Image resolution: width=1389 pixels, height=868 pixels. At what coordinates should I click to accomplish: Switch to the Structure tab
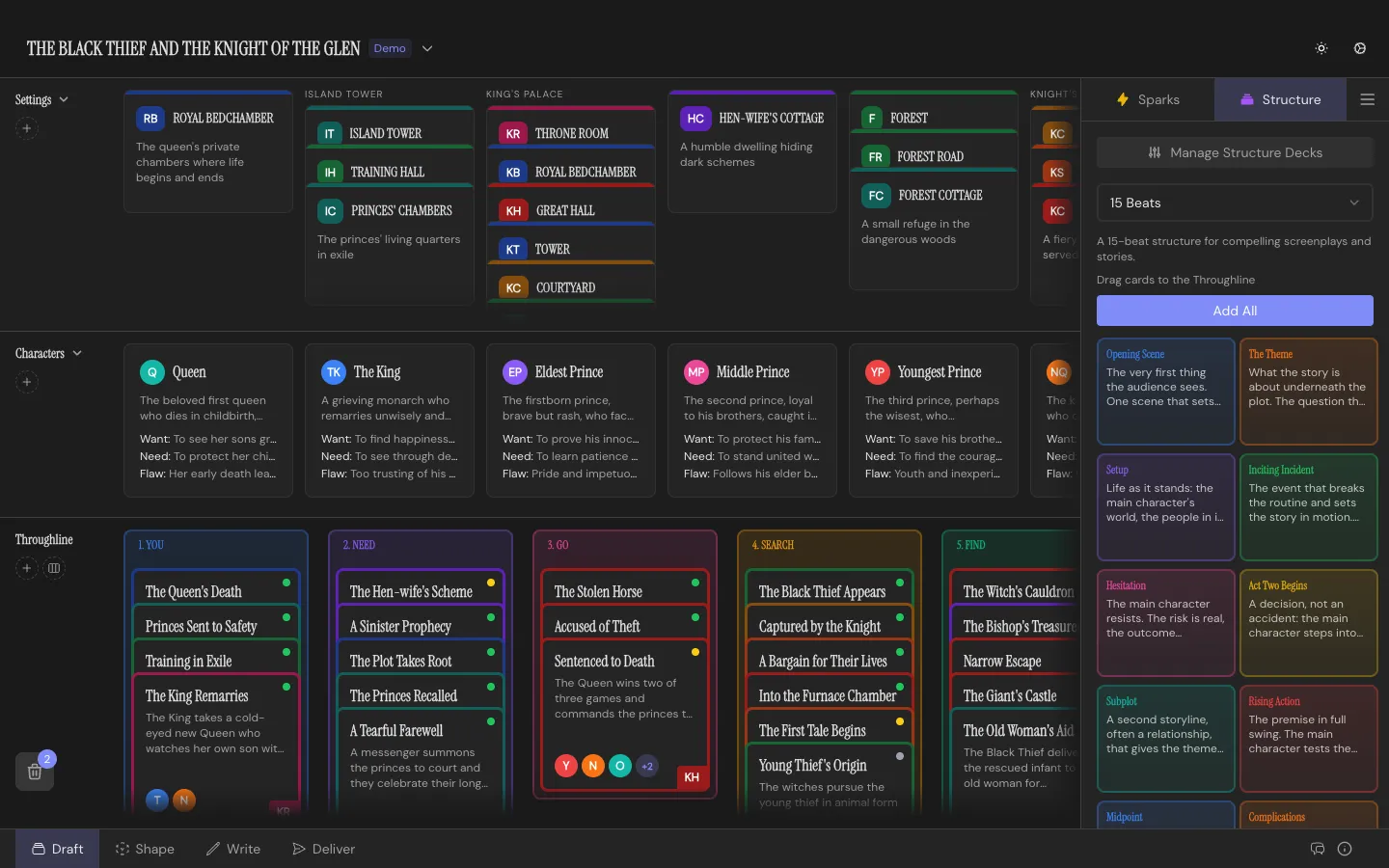tap(1280, 99)
